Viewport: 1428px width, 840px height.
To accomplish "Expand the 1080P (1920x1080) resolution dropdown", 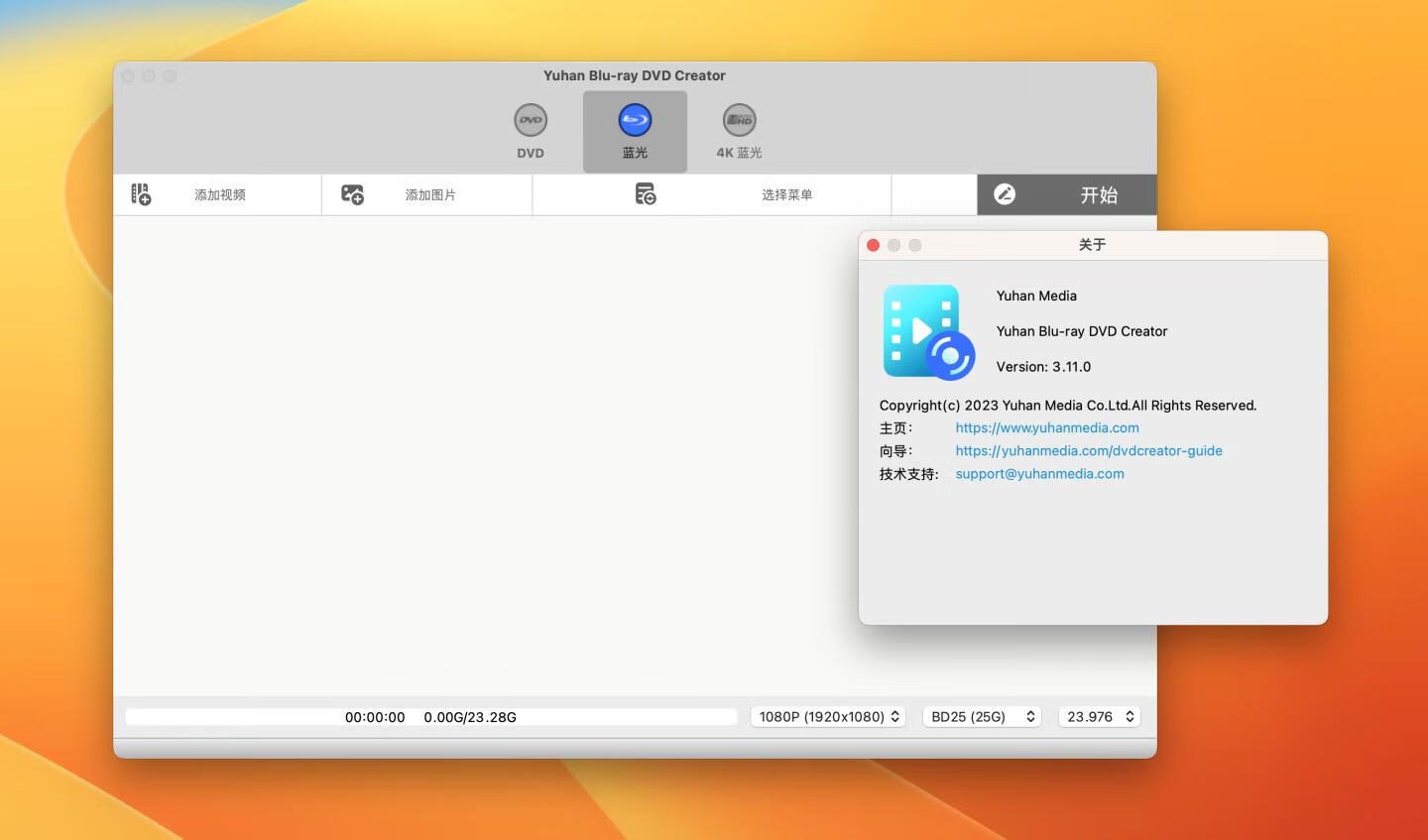I will pos(828,717).
